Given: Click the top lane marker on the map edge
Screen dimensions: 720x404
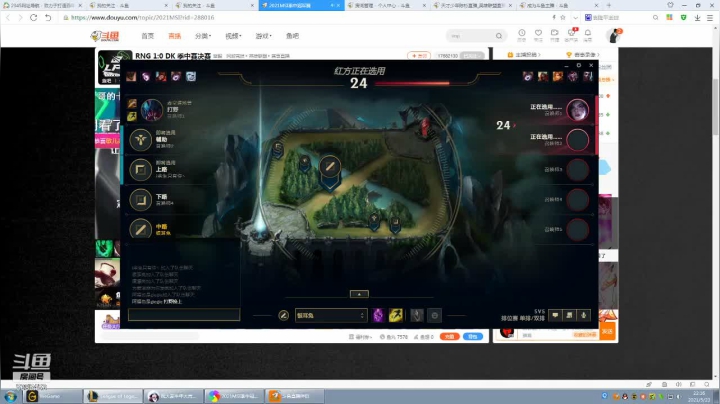Looking at the screenshot, I should 278,147.
